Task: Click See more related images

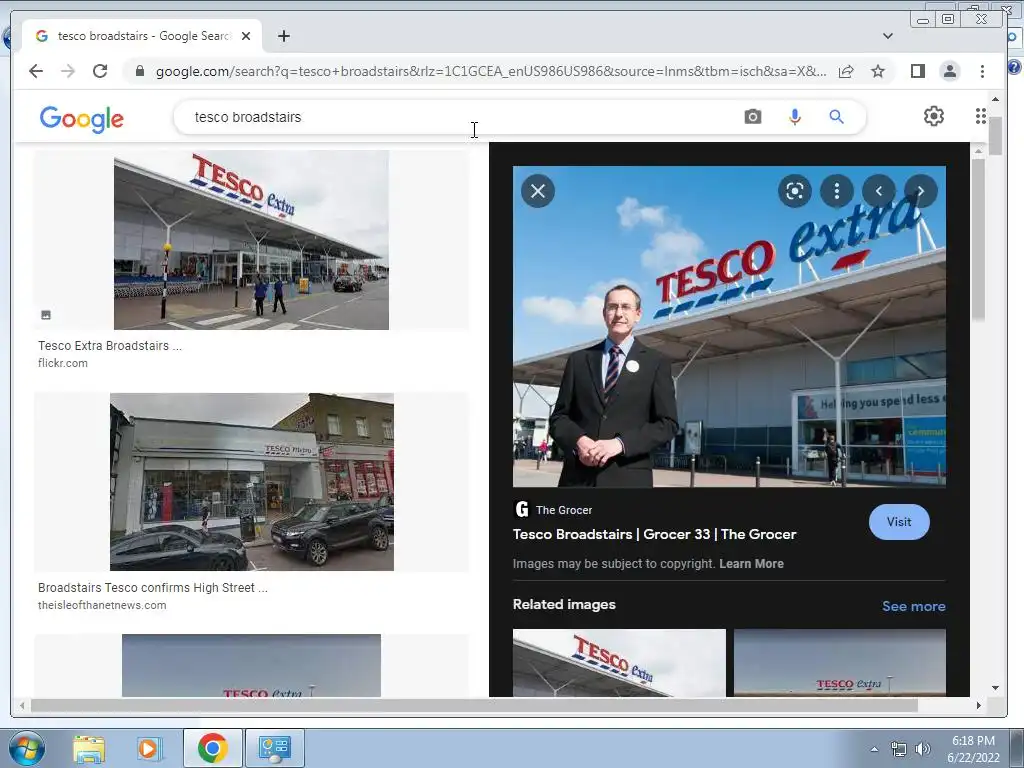Action: 914,606
